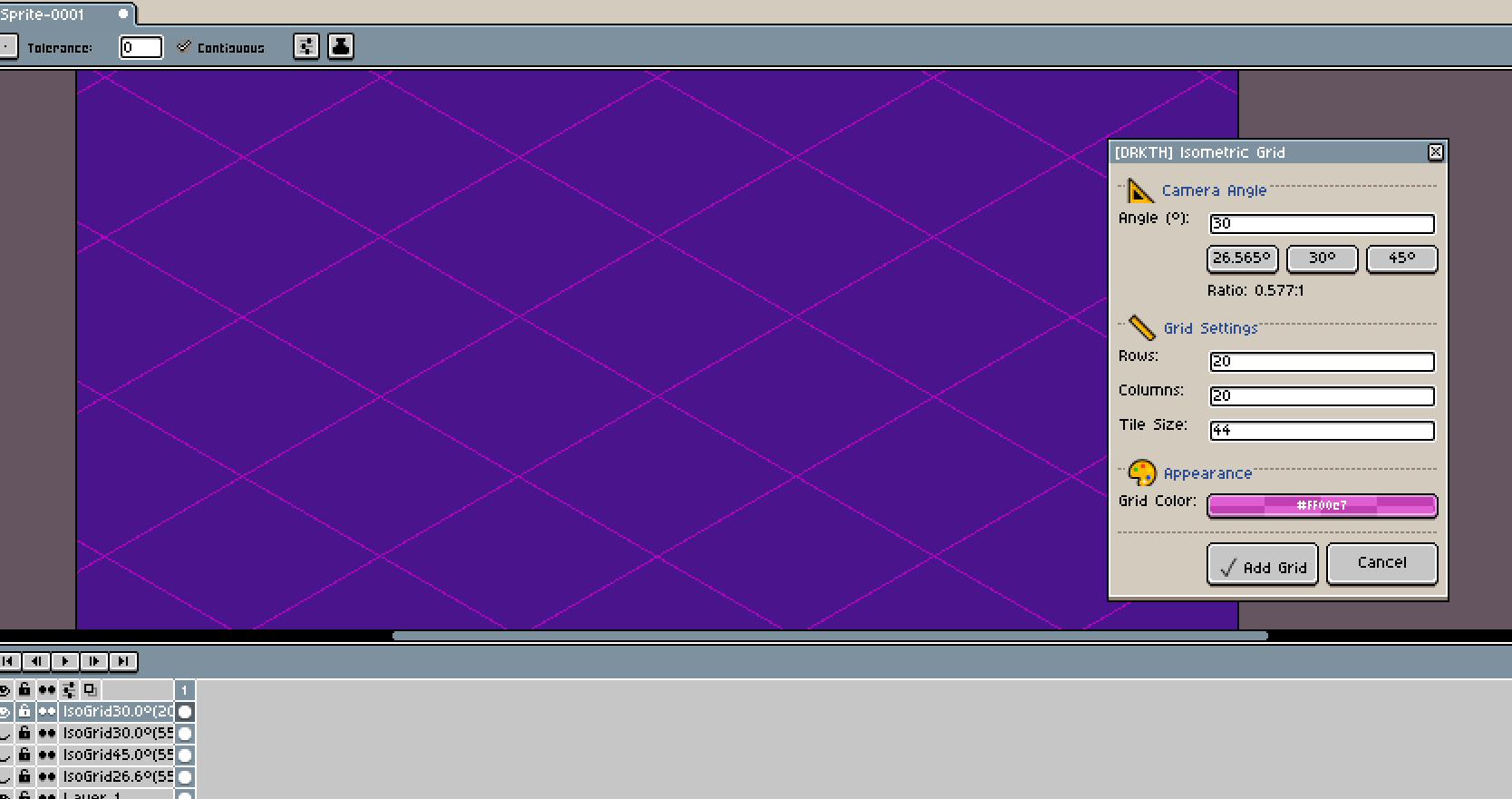Select the cel of IsoGrid30.0°(55 layer

click(x=185, y=733)
